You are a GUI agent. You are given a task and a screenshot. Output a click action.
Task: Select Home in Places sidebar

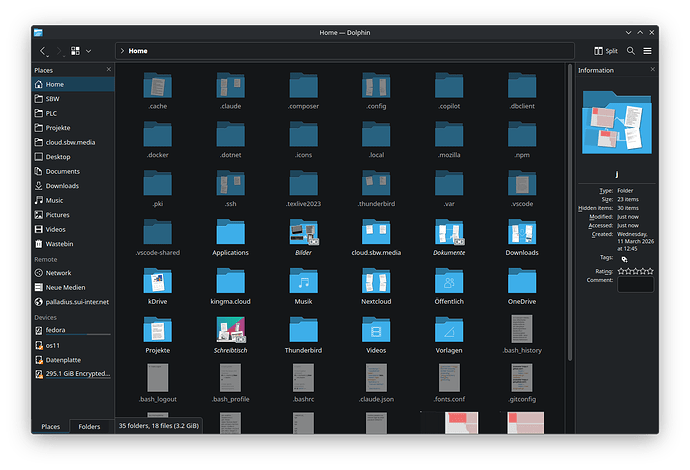[x=73, y=84]
